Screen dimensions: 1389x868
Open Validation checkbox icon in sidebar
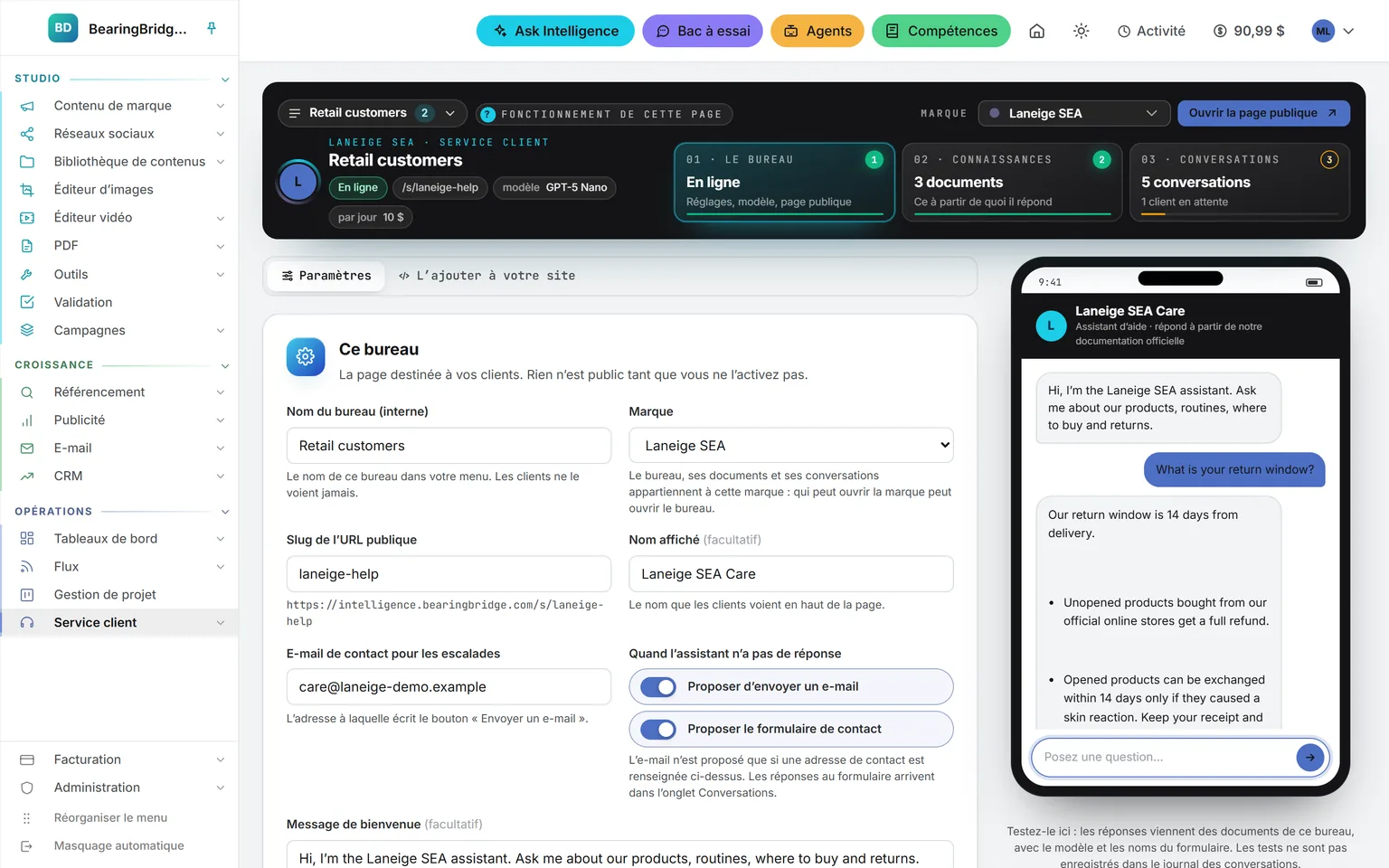coord(27,302)
